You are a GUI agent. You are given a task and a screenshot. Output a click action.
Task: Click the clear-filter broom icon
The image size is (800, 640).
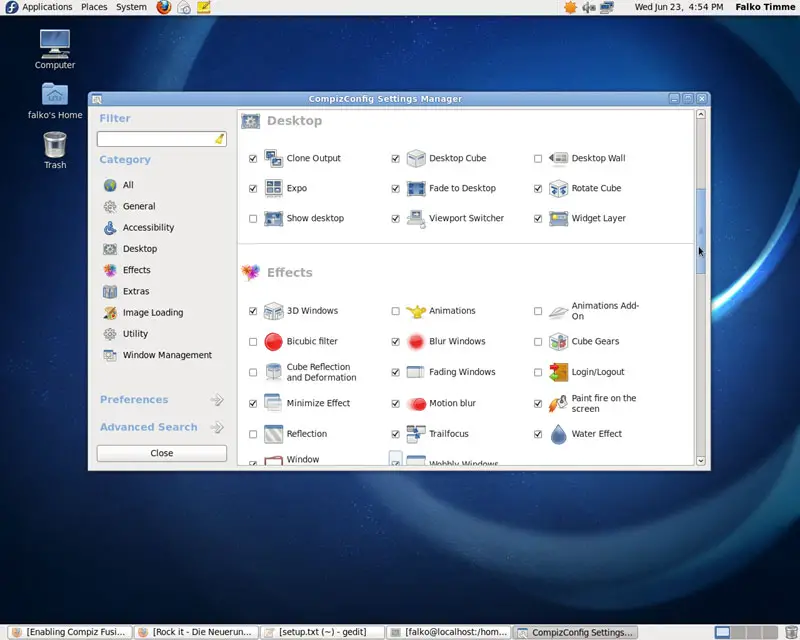coord(219,139)
